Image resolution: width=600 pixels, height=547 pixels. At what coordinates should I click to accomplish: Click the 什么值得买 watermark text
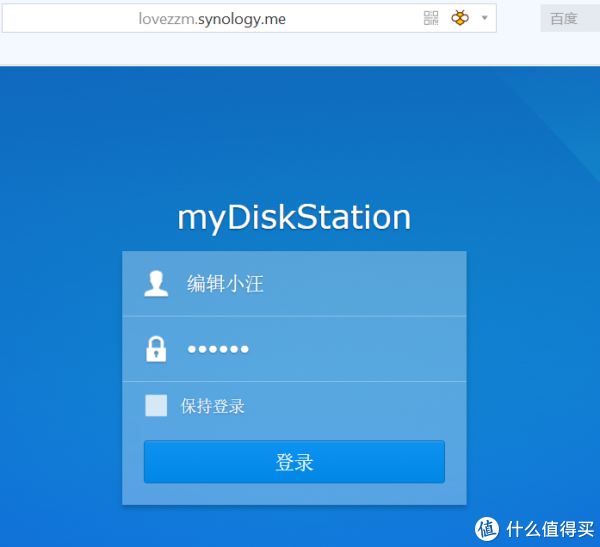click(548, 527)
